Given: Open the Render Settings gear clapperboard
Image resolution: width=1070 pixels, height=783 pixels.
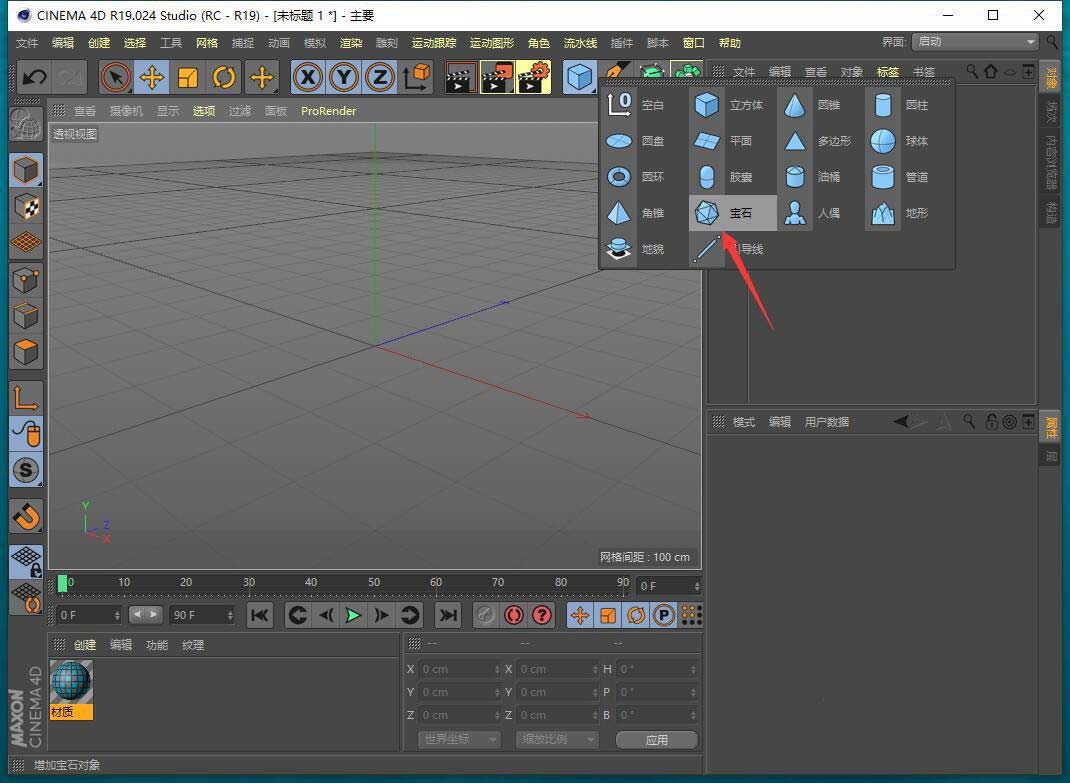Looking at the screenshot, I should point(534,77).
